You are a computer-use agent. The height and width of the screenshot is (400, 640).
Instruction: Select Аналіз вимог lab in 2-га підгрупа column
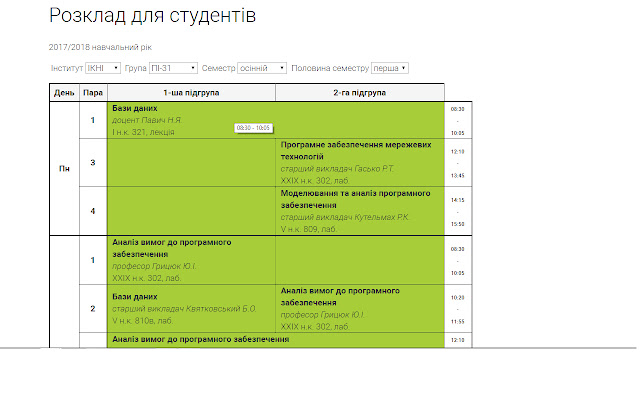360,309
